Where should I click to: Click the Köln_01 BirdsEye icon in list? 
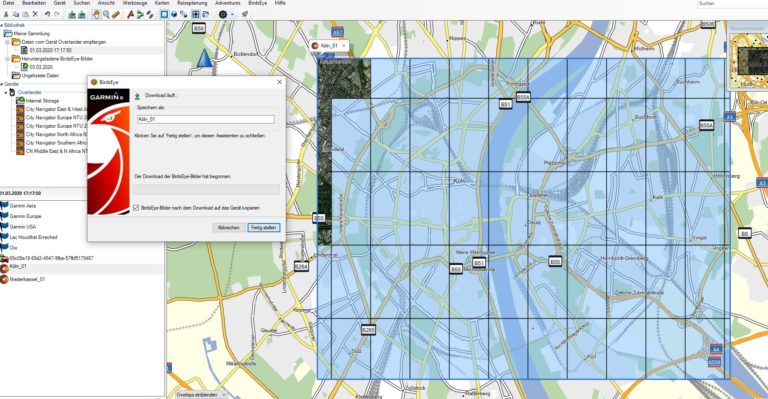[x=4, y=268]
